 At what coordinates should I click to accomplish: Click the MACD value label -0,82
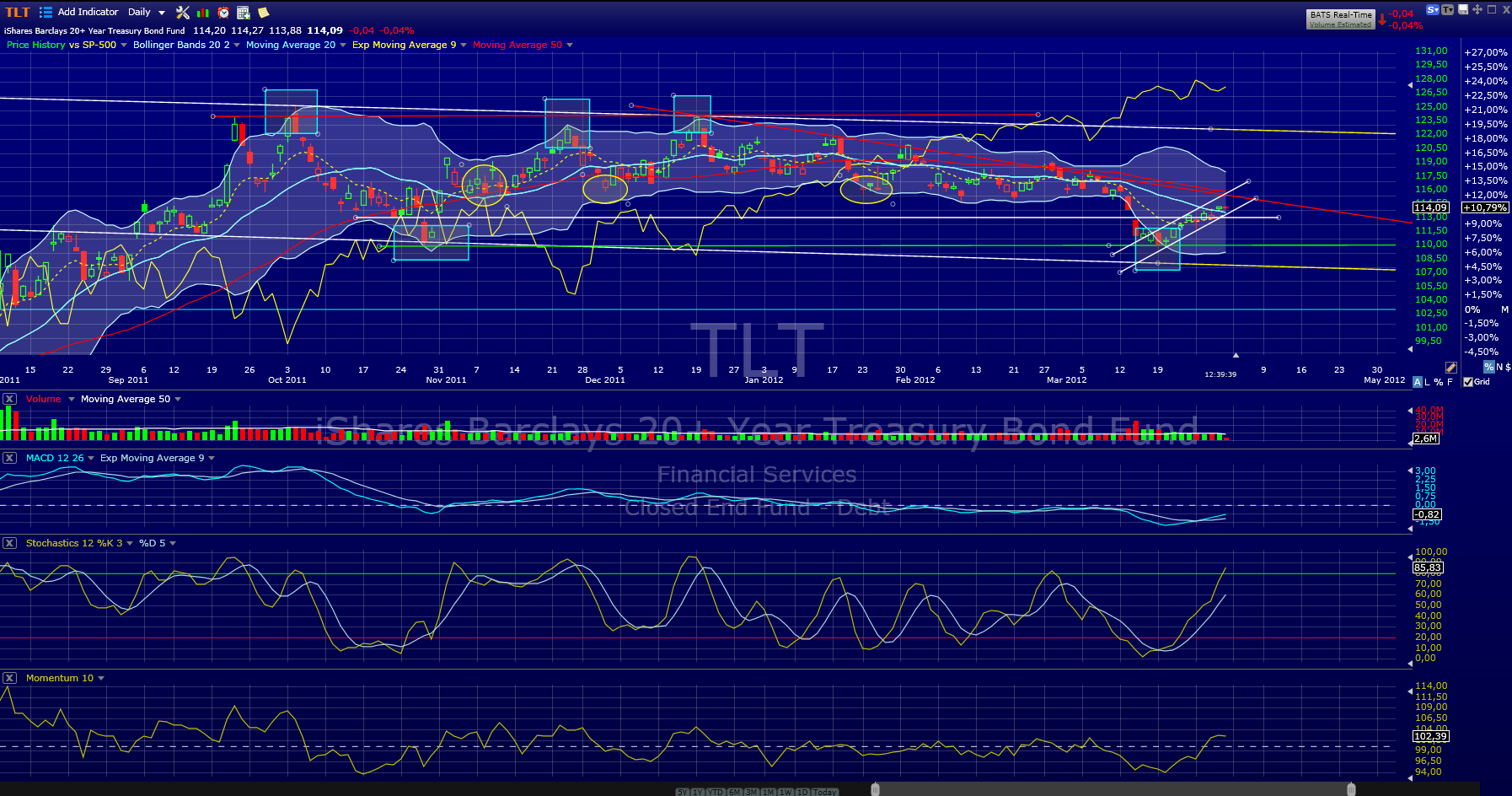coord(1428,514)
